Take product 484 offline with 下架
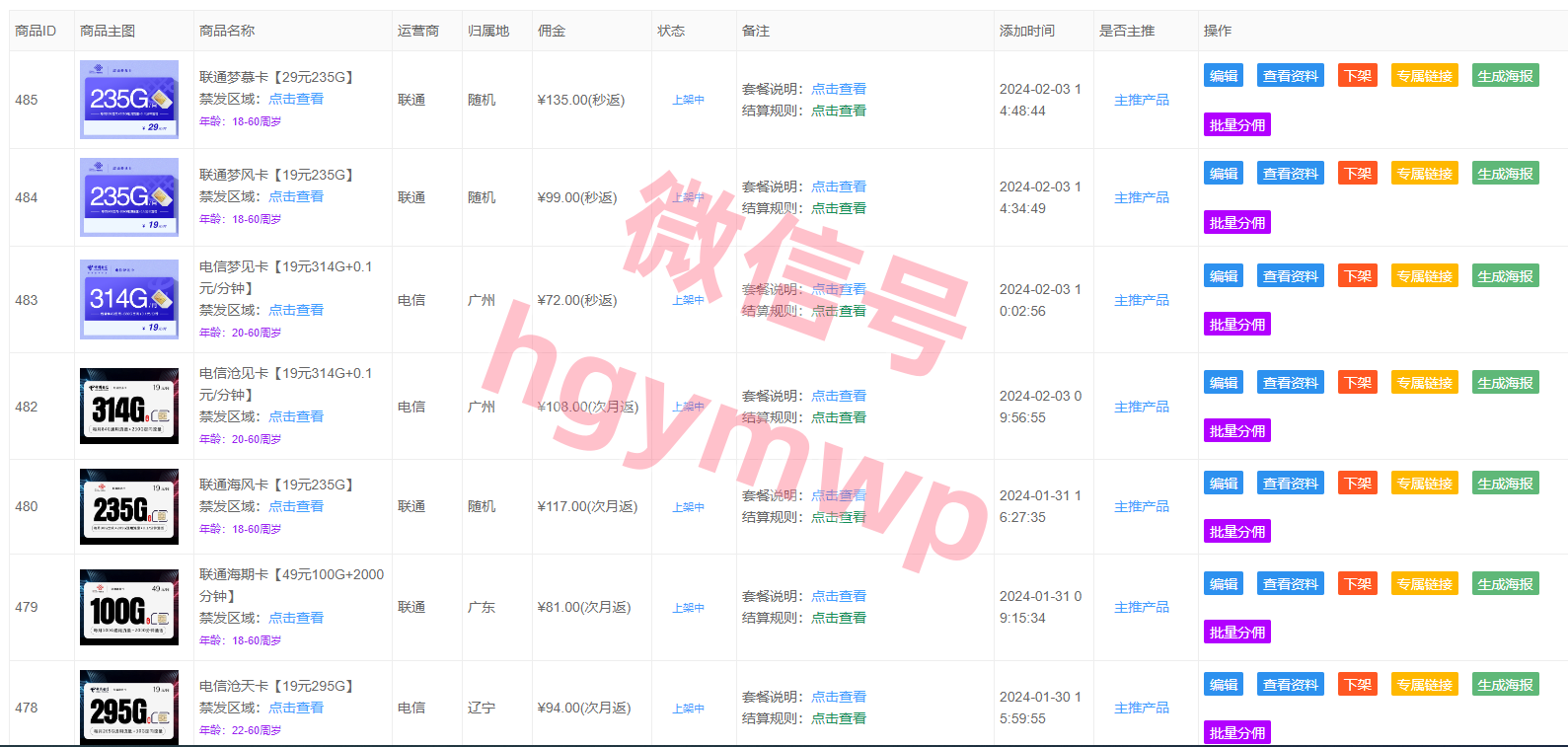Viewport: 1568px width, 747px height. [1358, 174]
